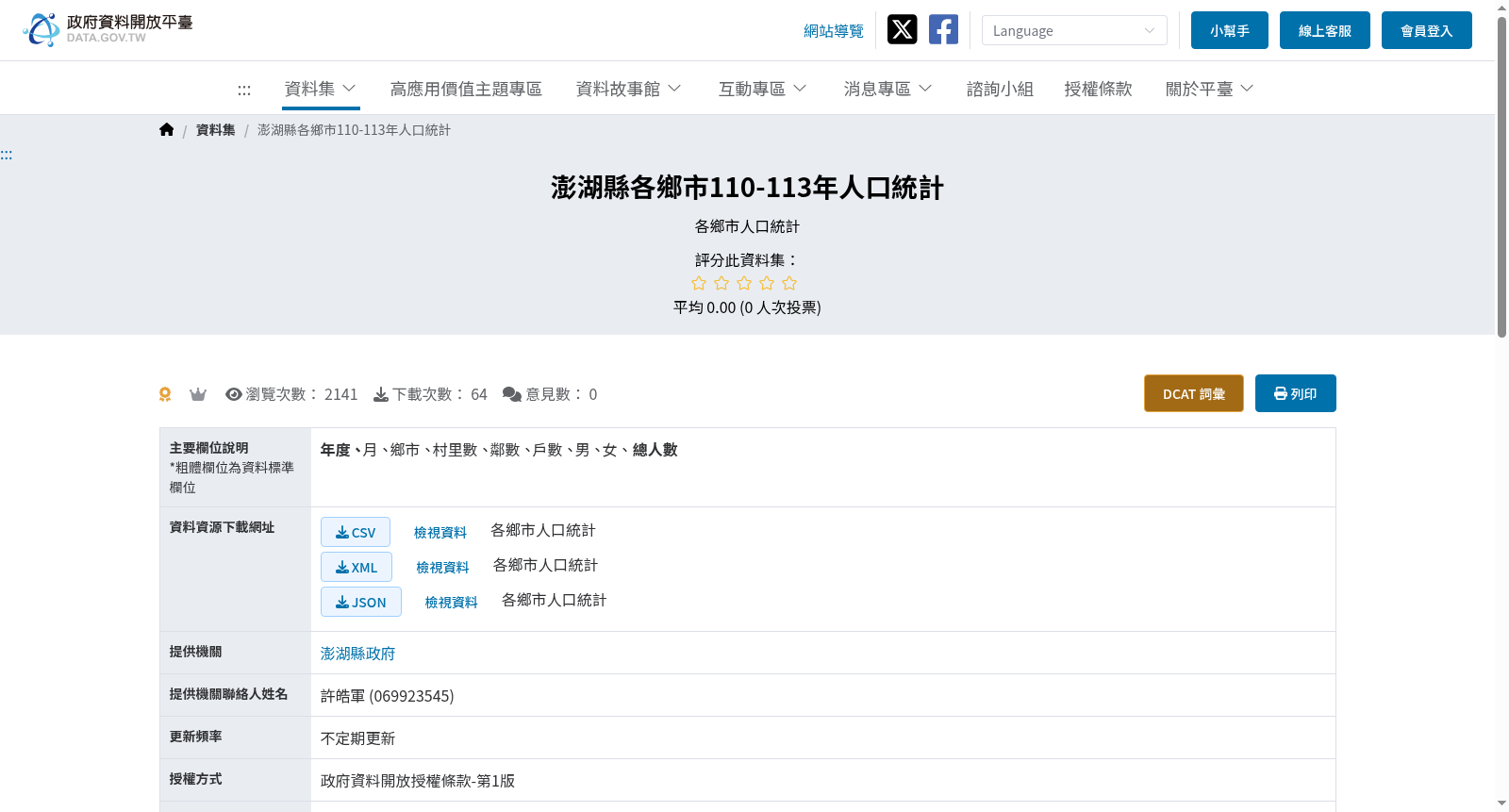Open 高應用價值主題專區 menu item
This screenshot has width=1509, height=812.
click(x=466, y=89)
